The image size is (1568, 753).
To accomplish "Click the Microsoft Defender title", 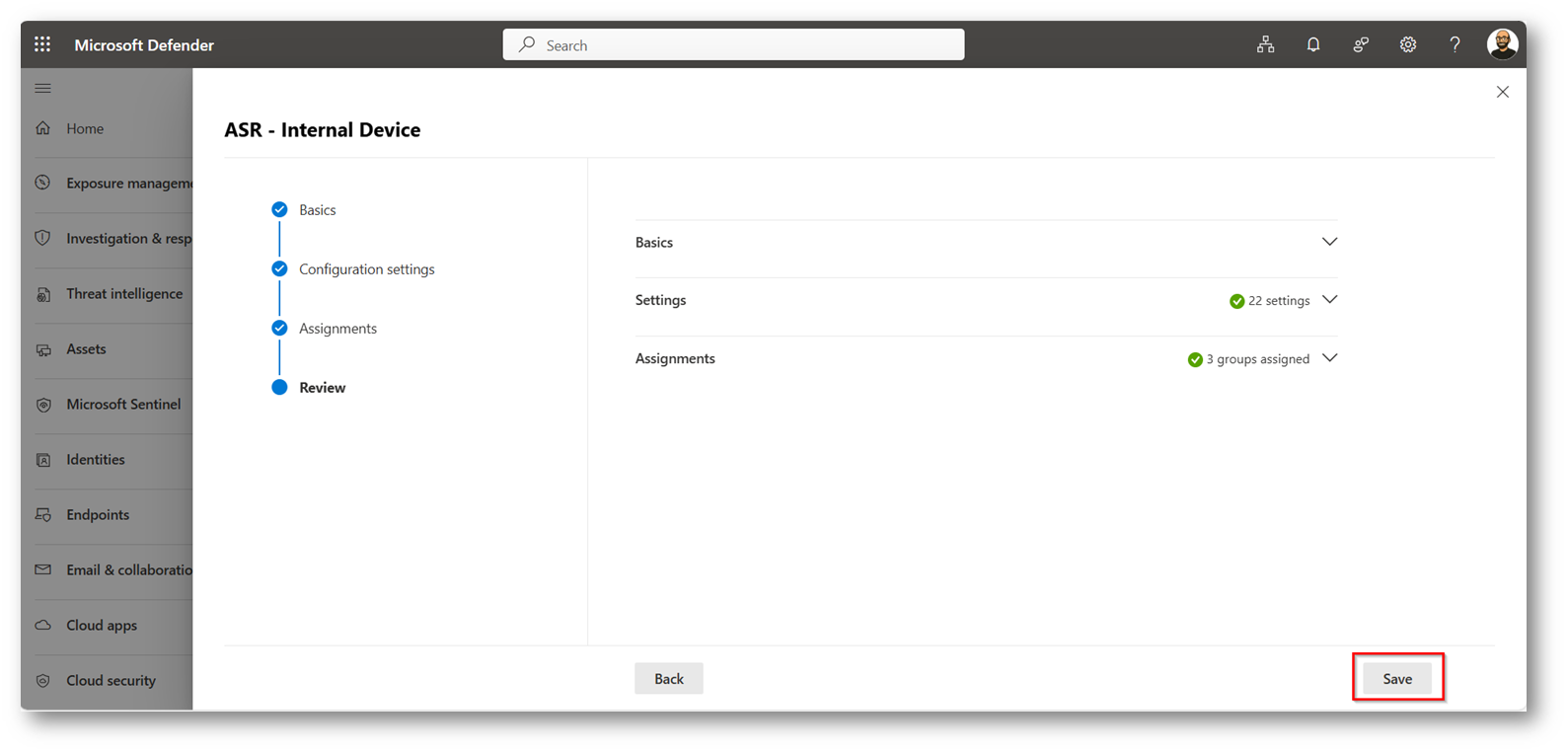I will 144,45.
